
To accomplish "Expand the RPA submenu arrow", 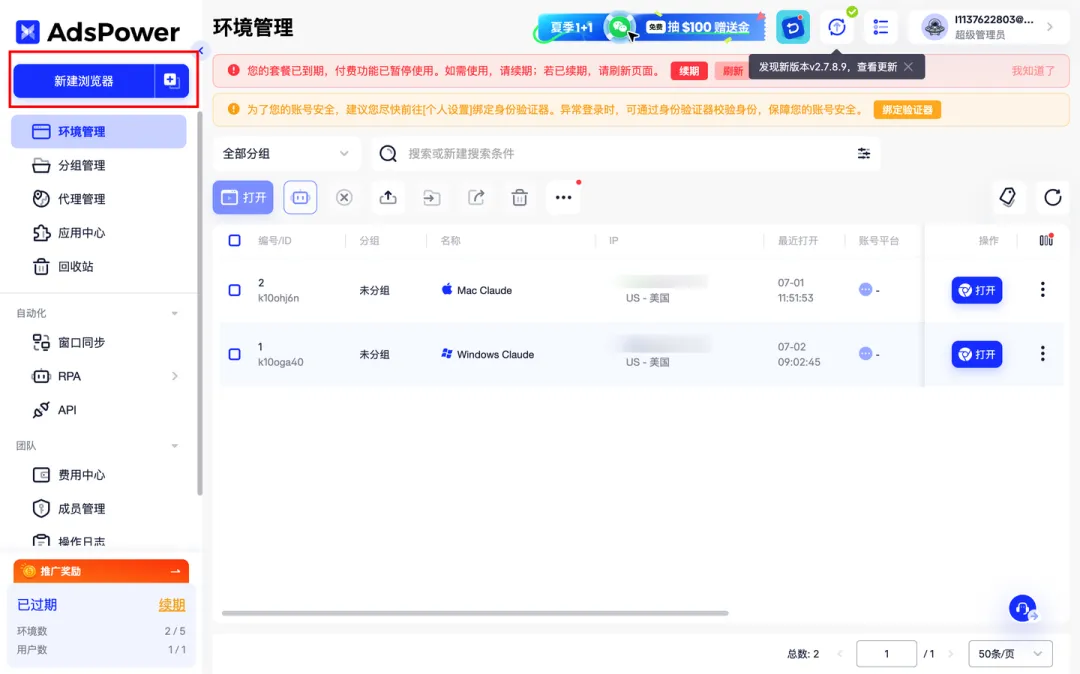I will point(175,376).
